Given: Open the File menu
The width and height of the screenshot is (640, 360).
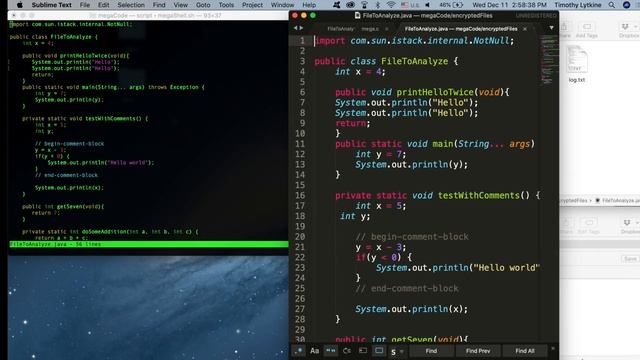Looking at the screenshot, I should point(84,5).
